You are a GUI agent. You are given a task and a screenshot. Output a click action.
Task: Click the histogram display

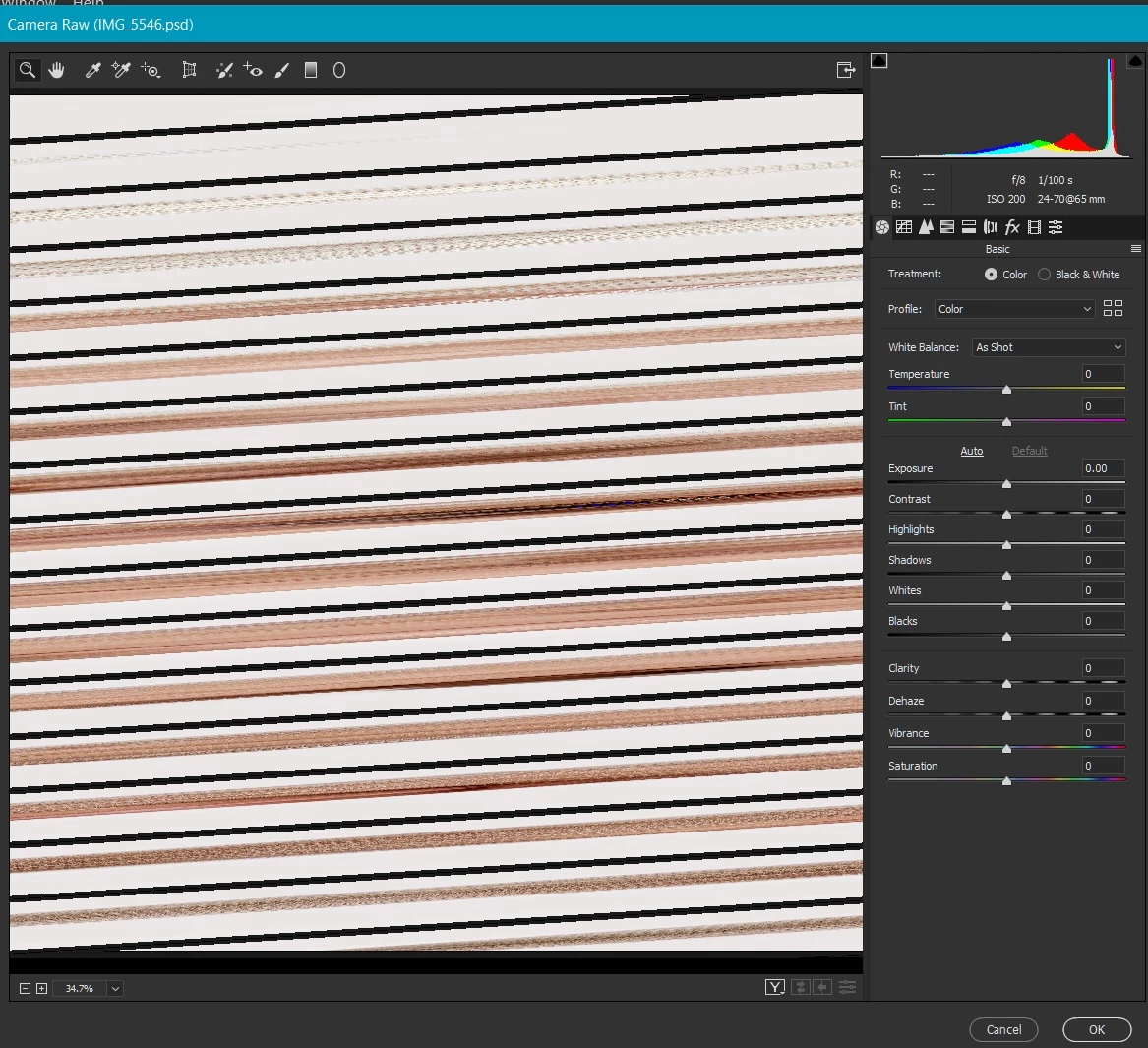[1006, 107]
